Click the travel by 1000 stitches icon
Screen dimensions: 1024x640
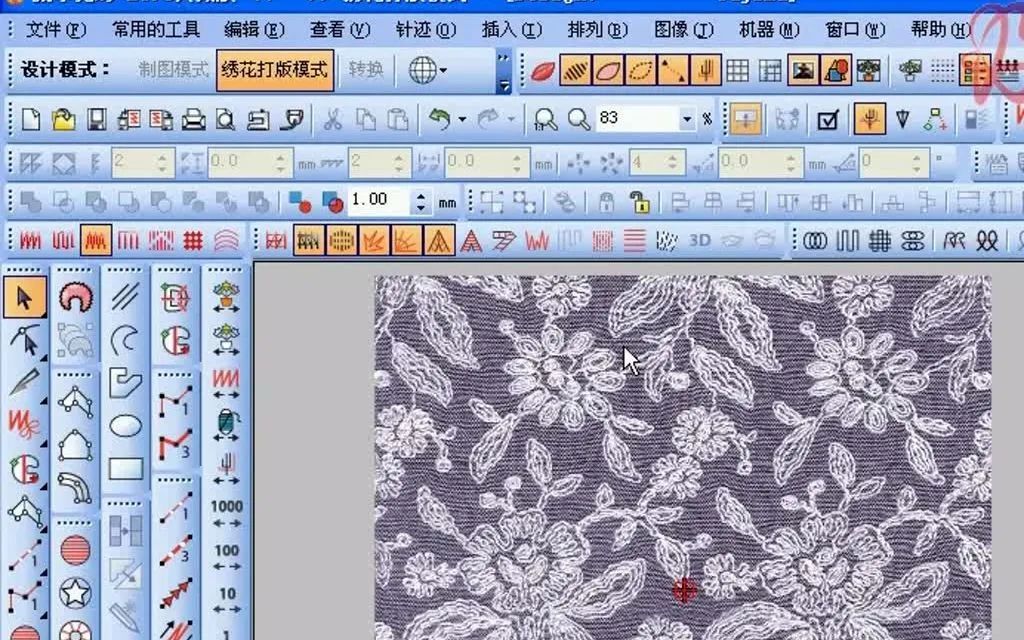pos(226,513)
